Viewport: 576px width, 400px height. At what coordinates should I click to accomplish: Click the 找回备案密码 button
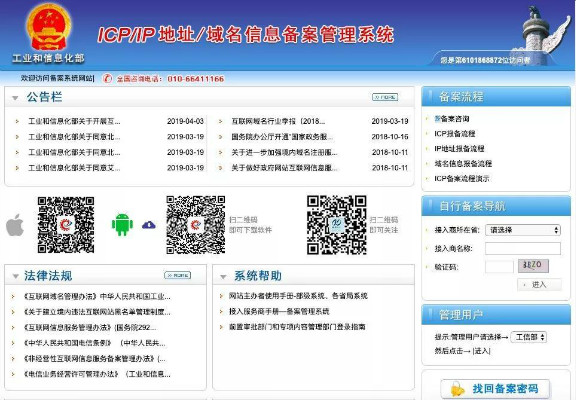[x=495, y=389]
